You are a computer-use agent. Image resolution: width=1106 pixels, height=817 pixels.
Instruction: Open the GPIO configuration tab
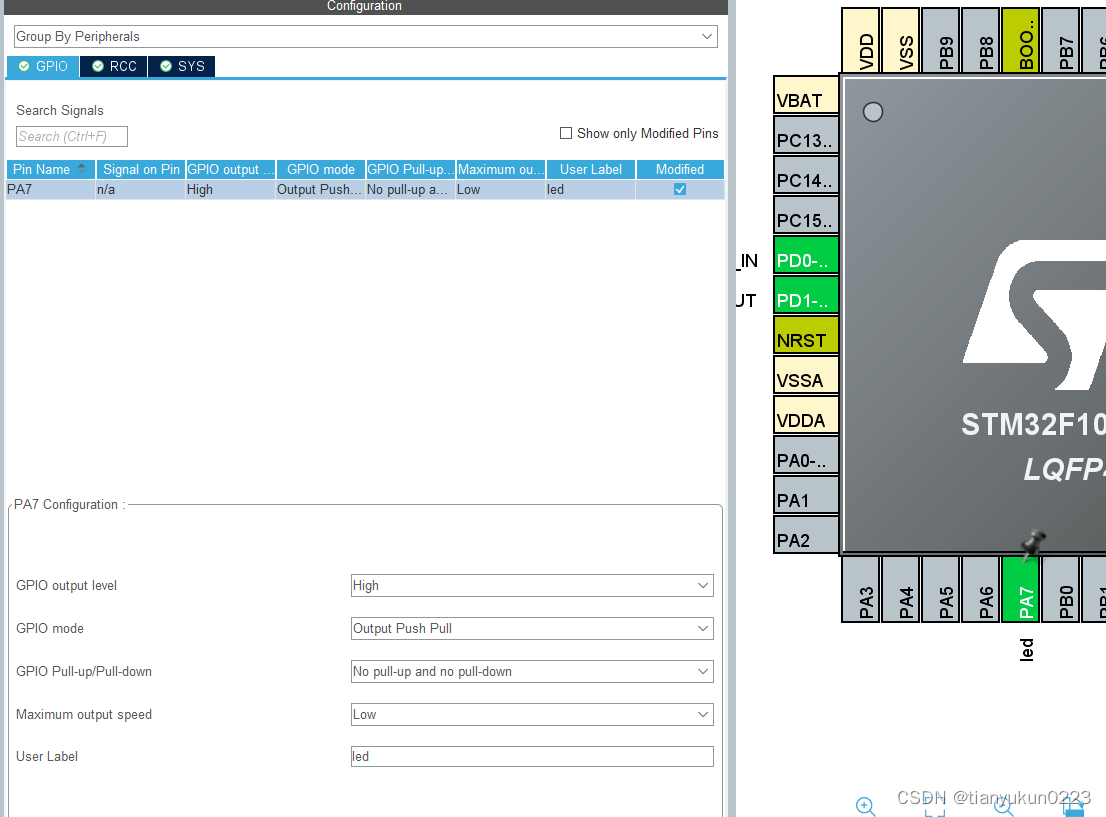point(42,66)
